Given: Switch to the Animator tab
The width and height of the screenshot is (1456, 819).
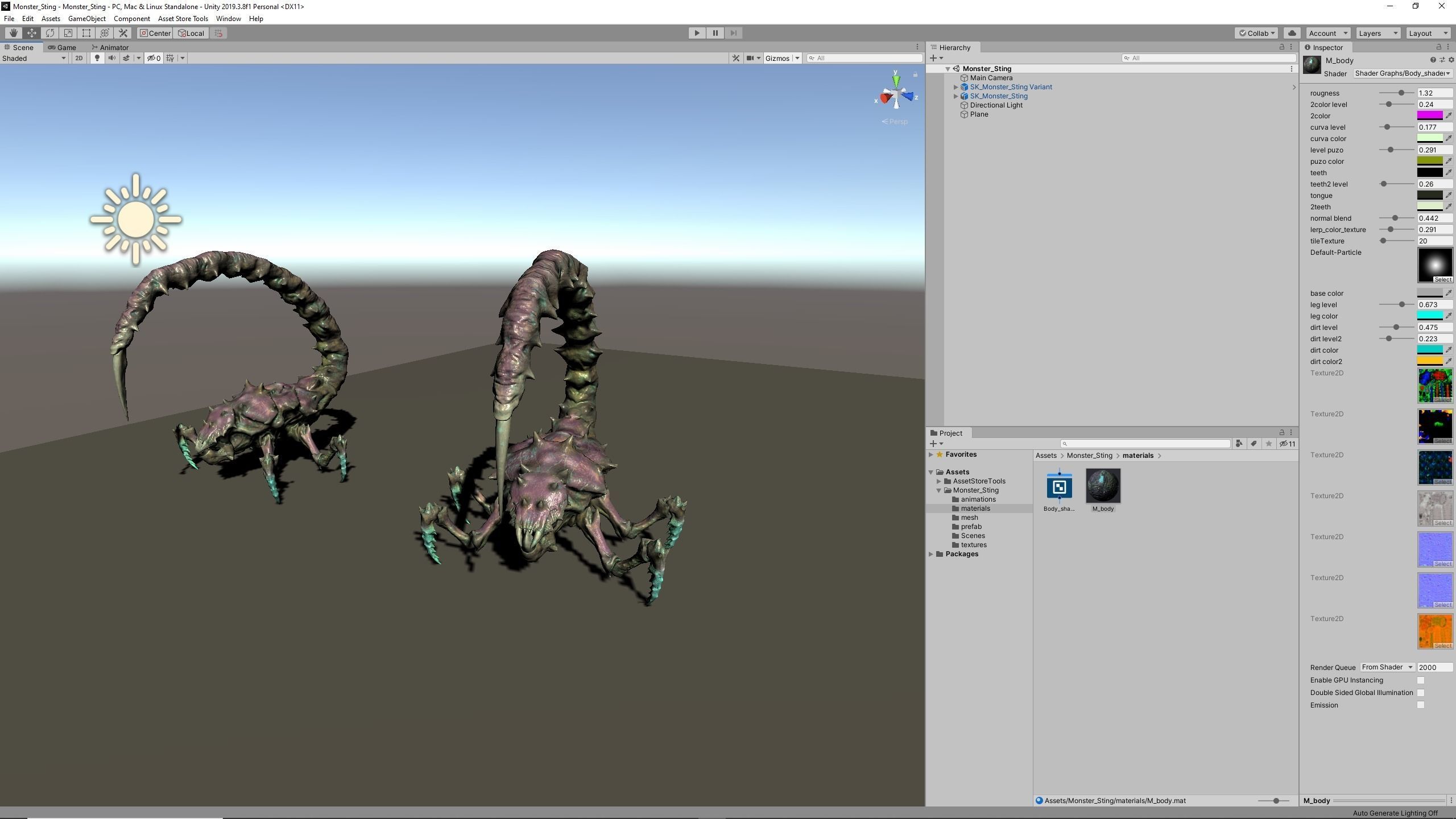Looking at the screenshot, I should point(110,47).
